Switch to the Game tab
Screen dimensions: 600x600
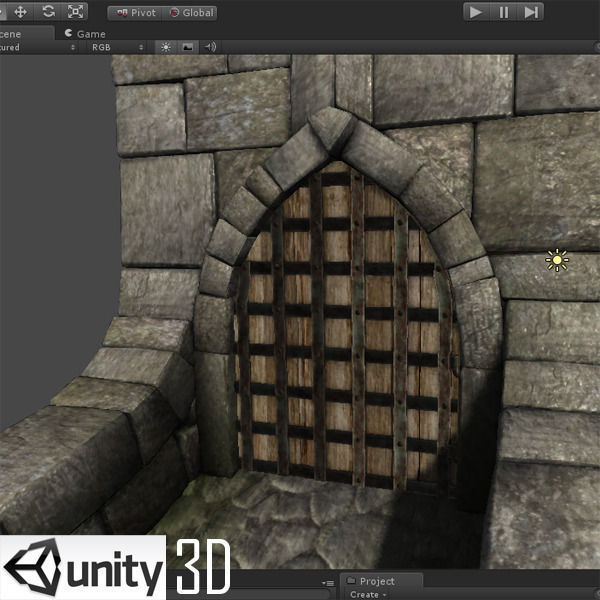tap(85, 34)
